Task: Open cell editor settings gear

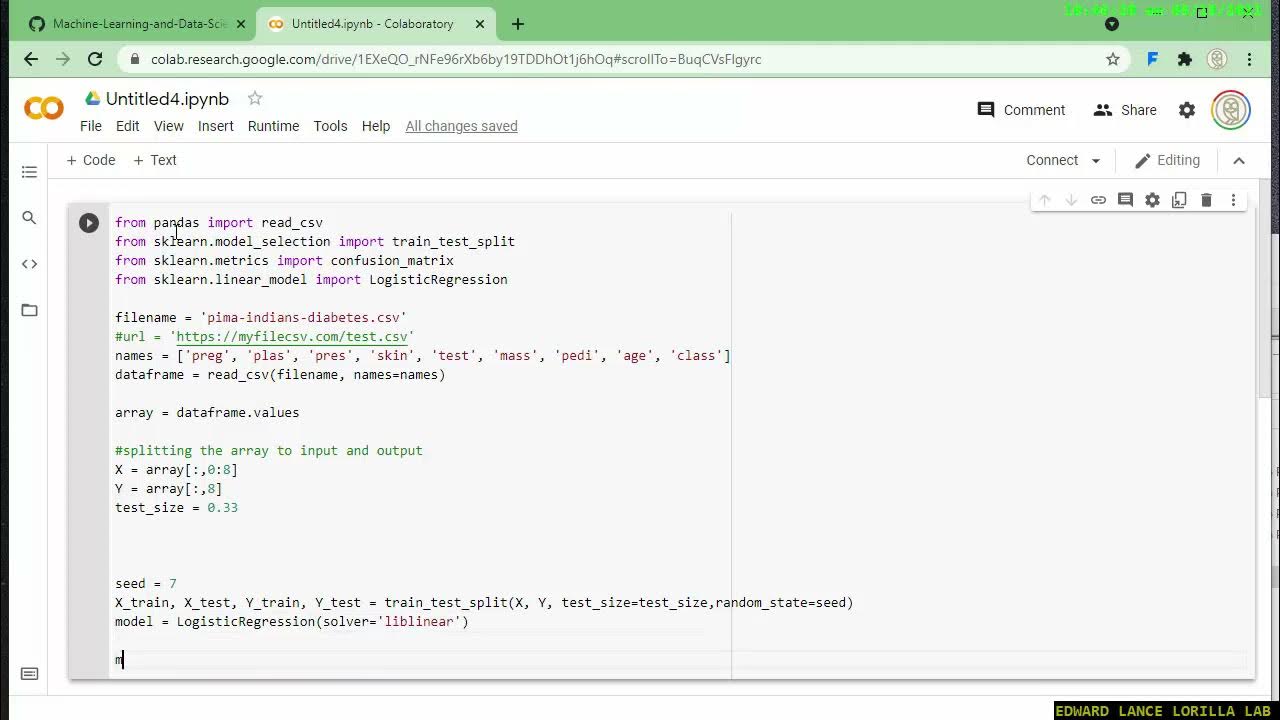Action: (x=1152, y=200)
